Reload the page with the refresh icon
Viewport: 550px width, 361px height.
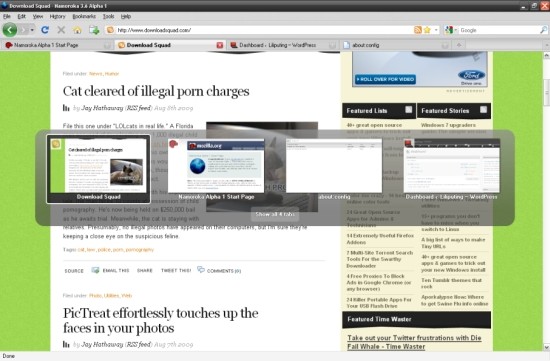(45, 30)
